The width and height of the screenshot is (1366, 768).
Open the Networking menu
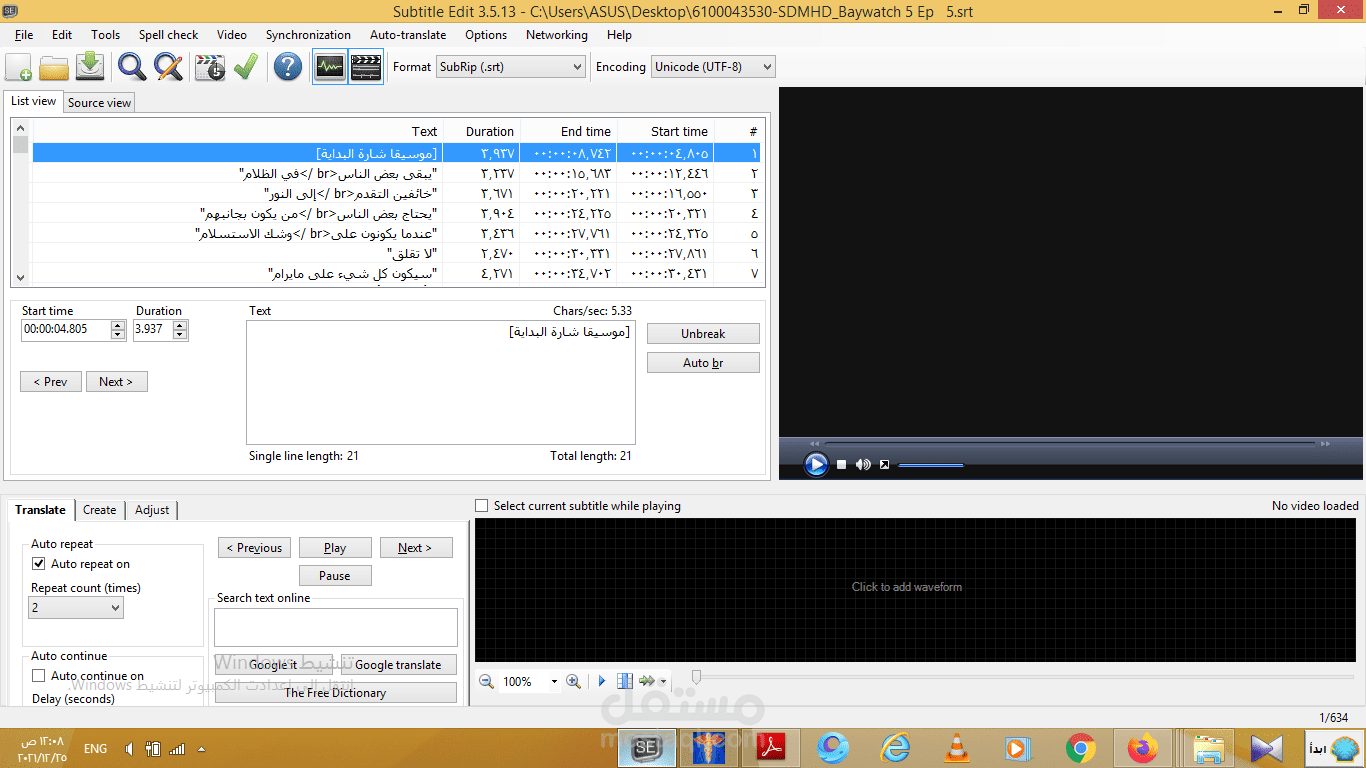[x=557, y=35]
